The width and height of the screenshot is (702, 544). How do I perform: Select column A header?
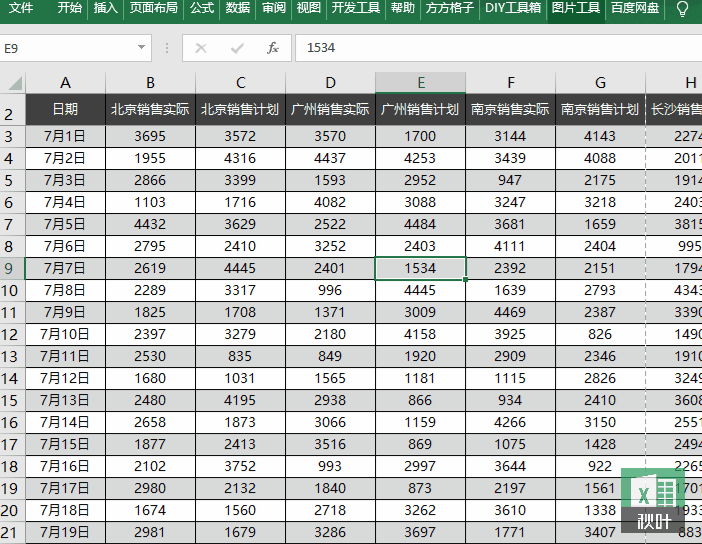[x=65, y=83]
